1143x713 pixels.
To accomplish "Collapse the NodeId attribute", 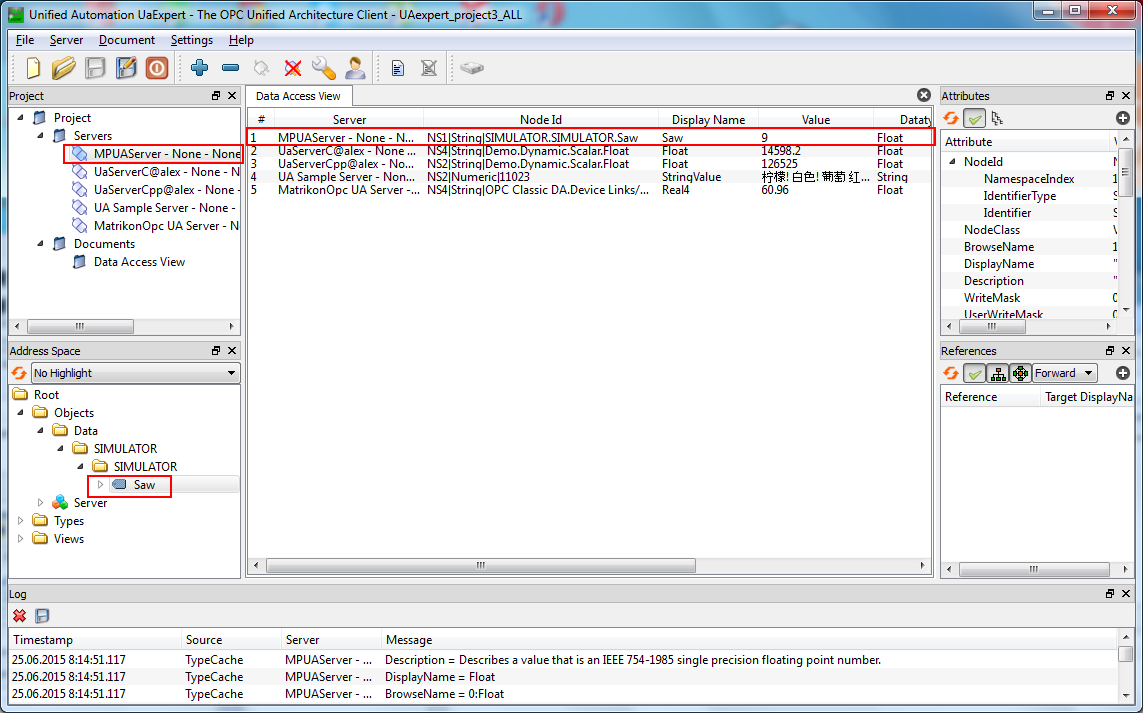I will coord(952,162).
